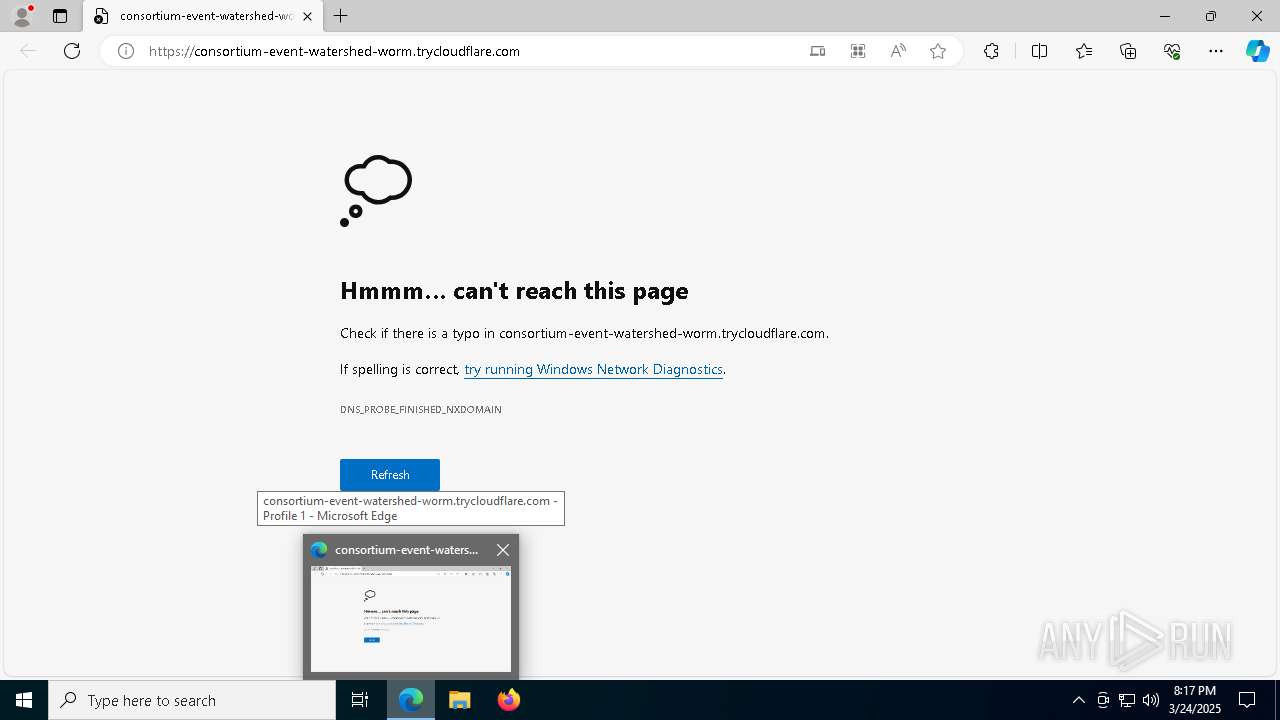
Task: View site information icon in address bar
Action: (126, 51)
